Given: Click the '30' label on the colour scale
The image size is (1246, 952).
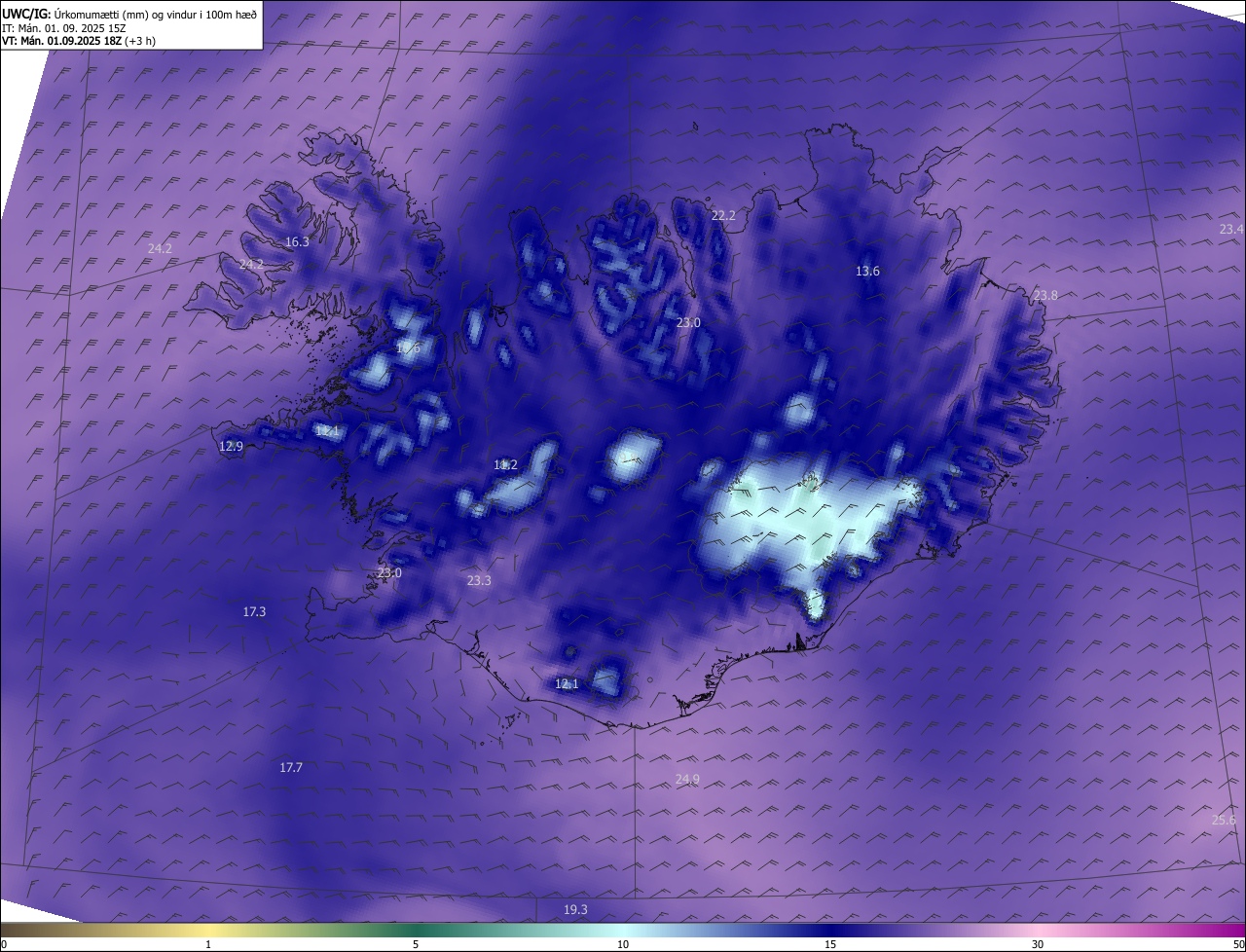Looking at the screenshot, I should tap(1038, 944).
